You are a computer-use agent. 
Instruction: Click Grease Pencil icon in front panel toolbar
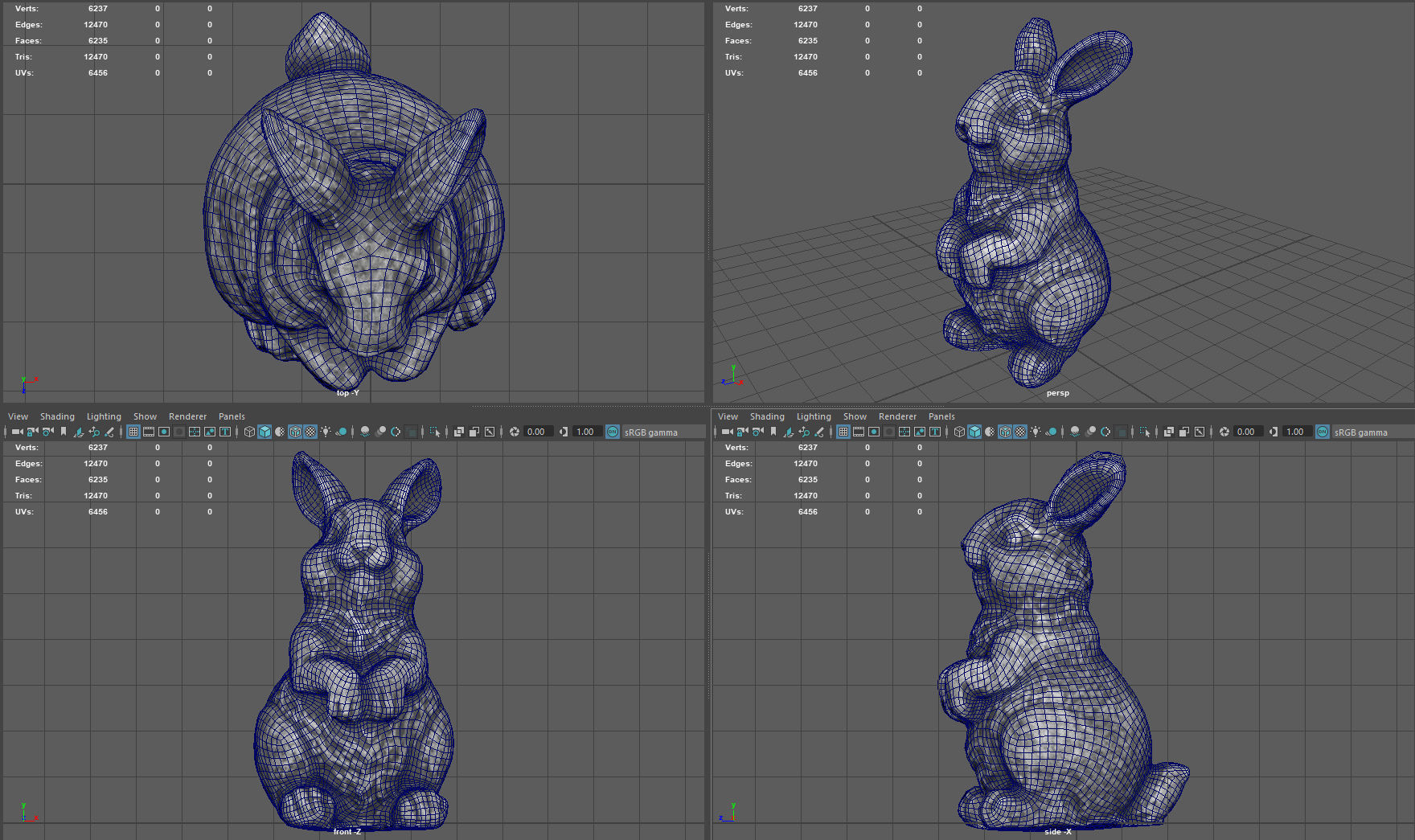[109, 432]
